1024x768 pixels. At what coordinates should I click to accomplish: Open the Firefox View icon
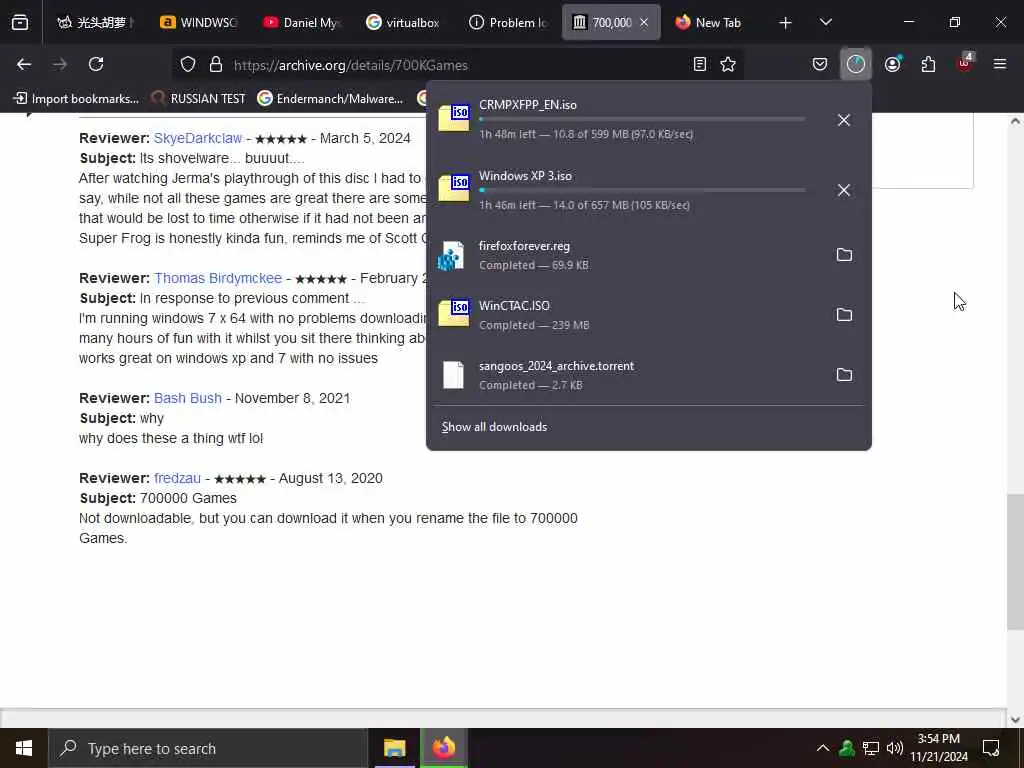20,23
